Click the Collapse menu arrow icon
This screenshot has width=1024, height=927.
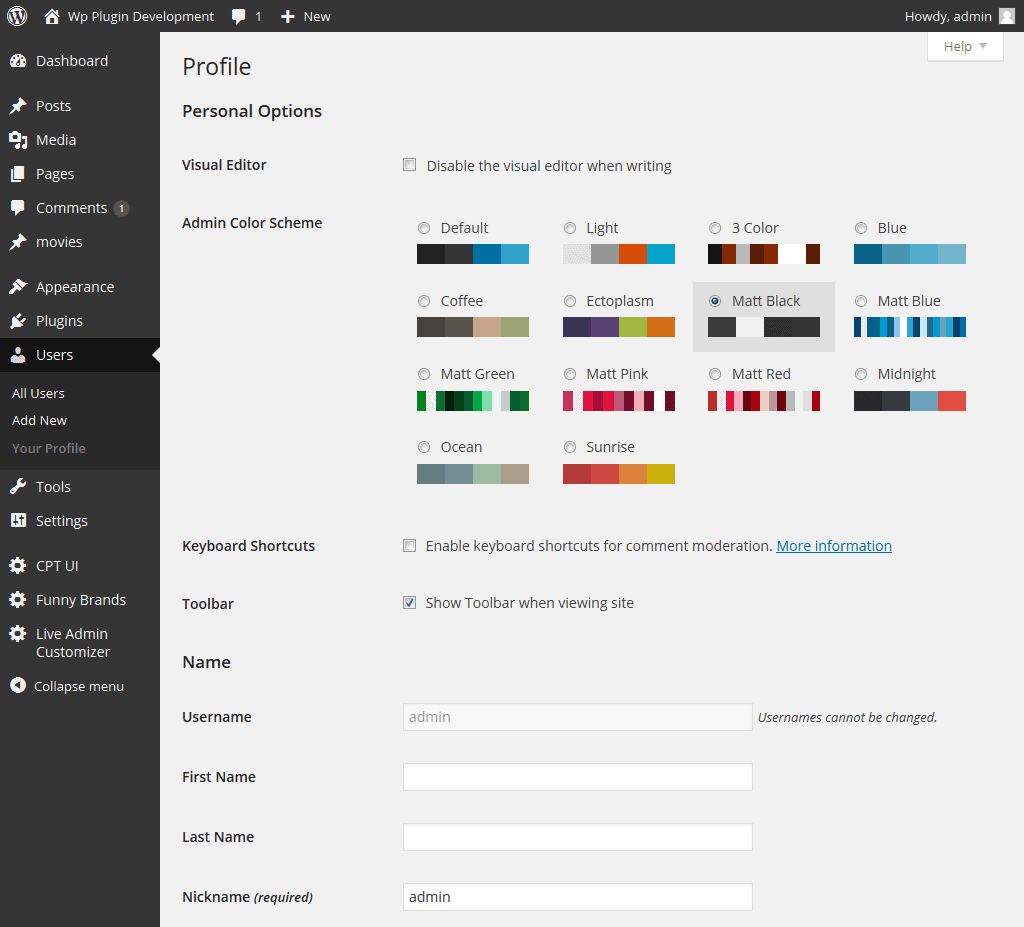18,685
